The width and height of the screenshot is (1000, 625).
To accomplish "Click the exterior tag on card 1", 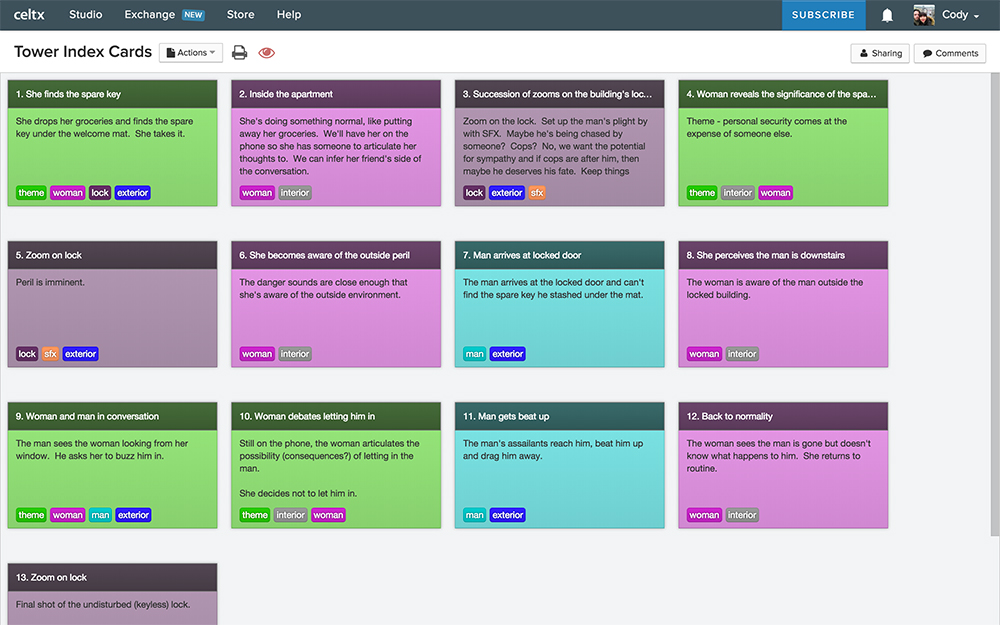I will coord(133,193).
